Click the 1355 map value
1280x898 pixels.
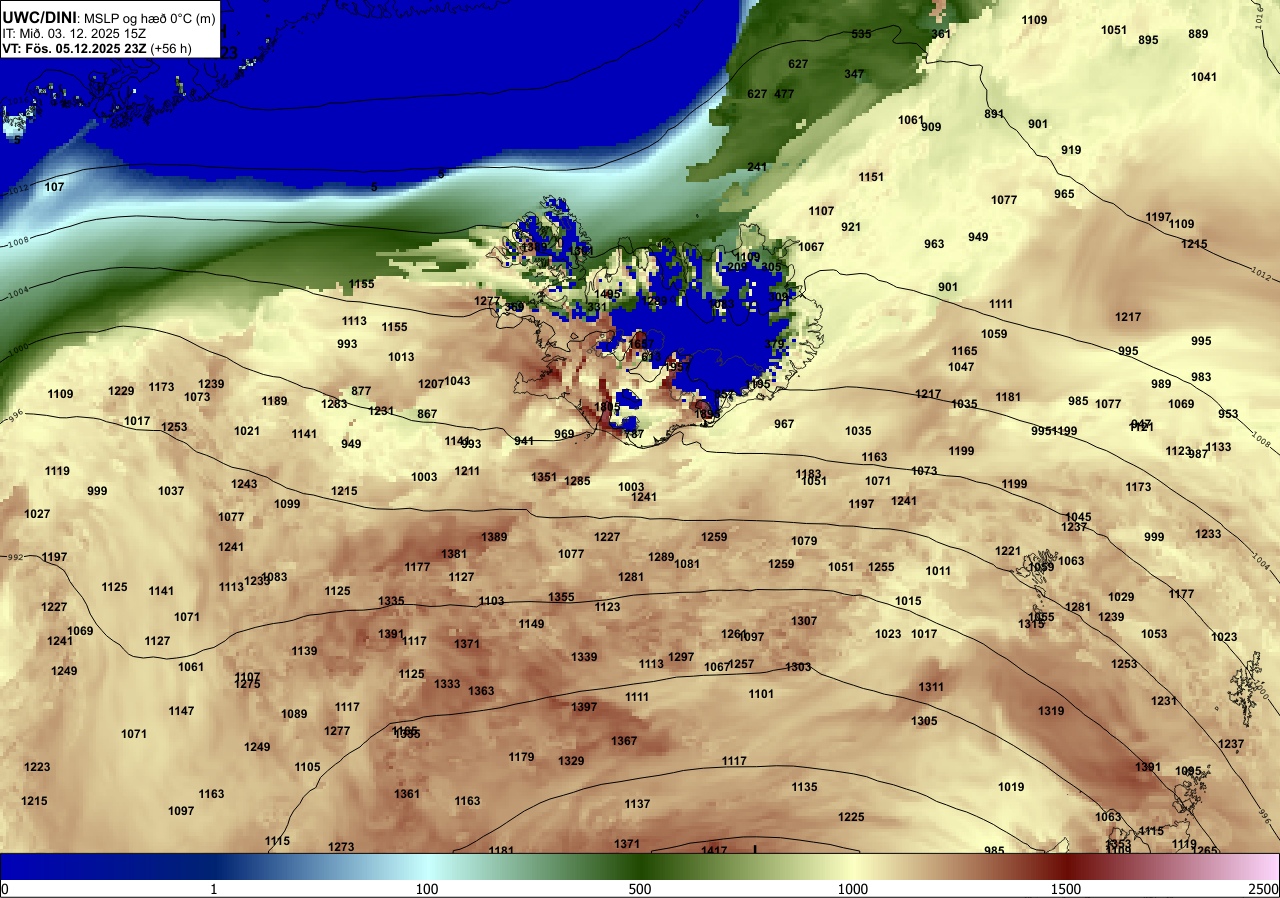click(562, 597)
